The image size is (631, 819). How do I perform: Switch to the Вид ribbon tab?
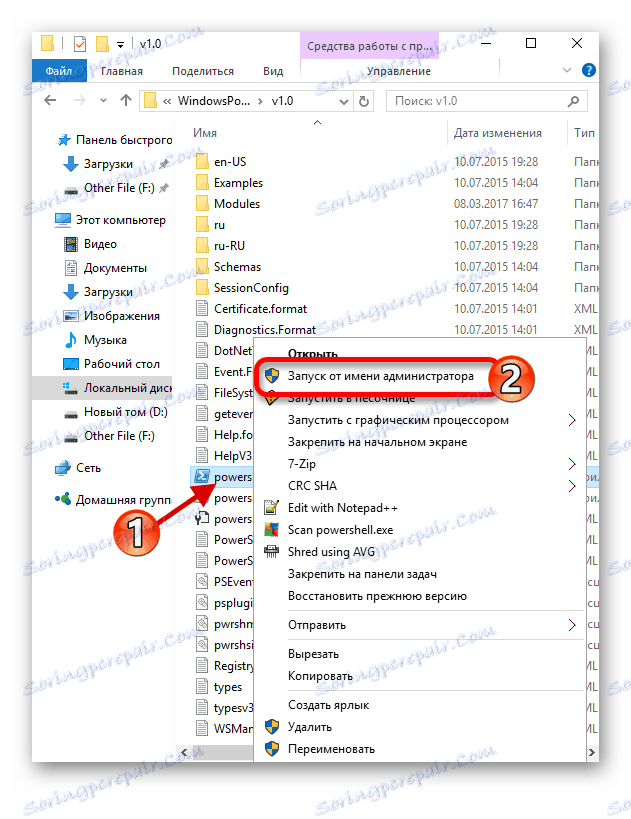tap(273, 71)
